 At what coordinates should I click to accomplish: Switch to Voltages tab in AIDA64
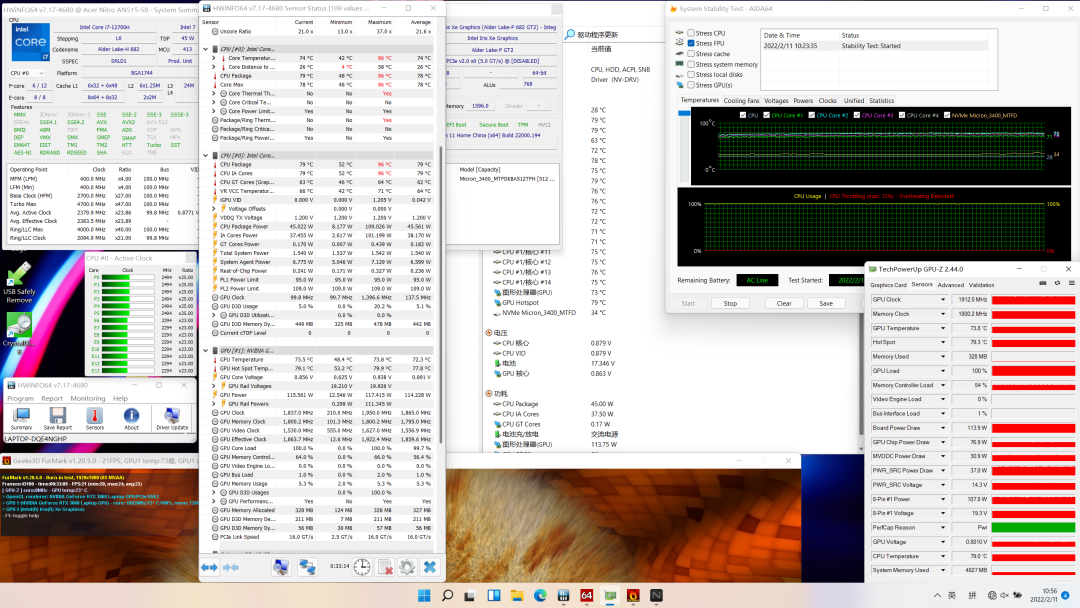(x=776, y=101)
